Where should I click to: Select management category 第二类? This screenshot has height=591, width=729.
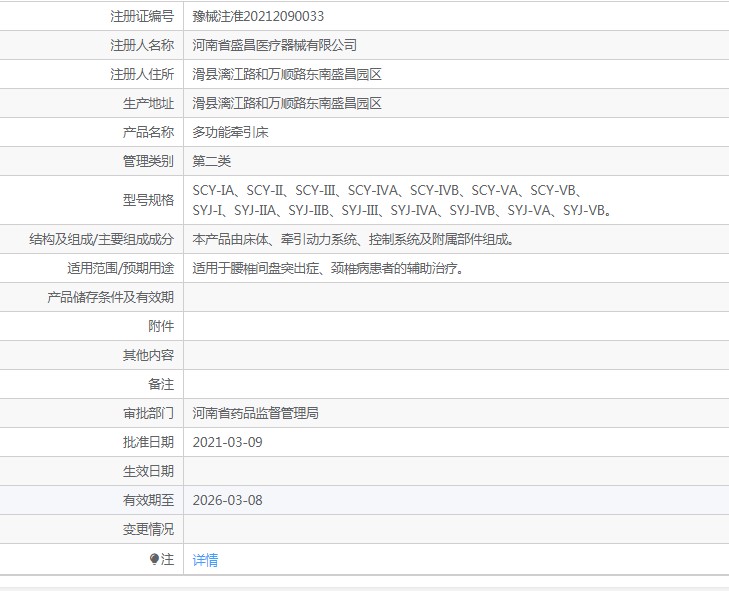212,161
